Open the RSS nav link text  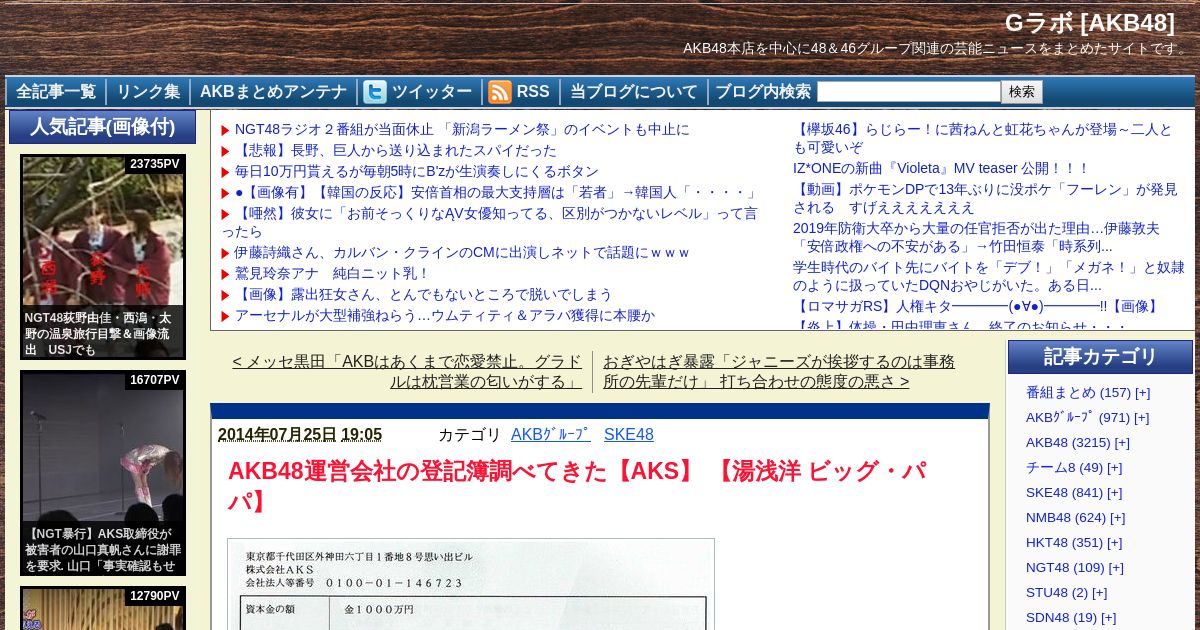(533, 92)
